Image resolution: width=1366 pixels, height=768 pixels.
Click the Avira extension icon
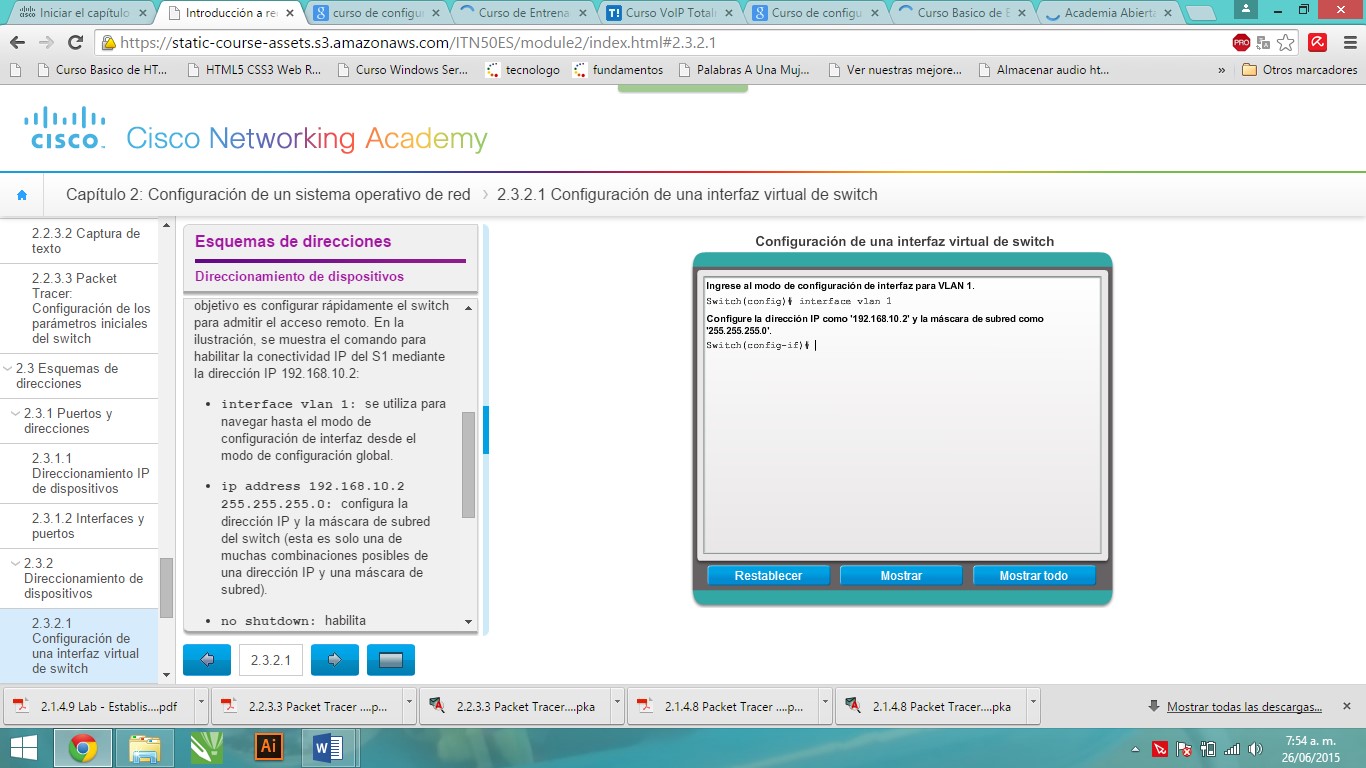pos(1318,43)
